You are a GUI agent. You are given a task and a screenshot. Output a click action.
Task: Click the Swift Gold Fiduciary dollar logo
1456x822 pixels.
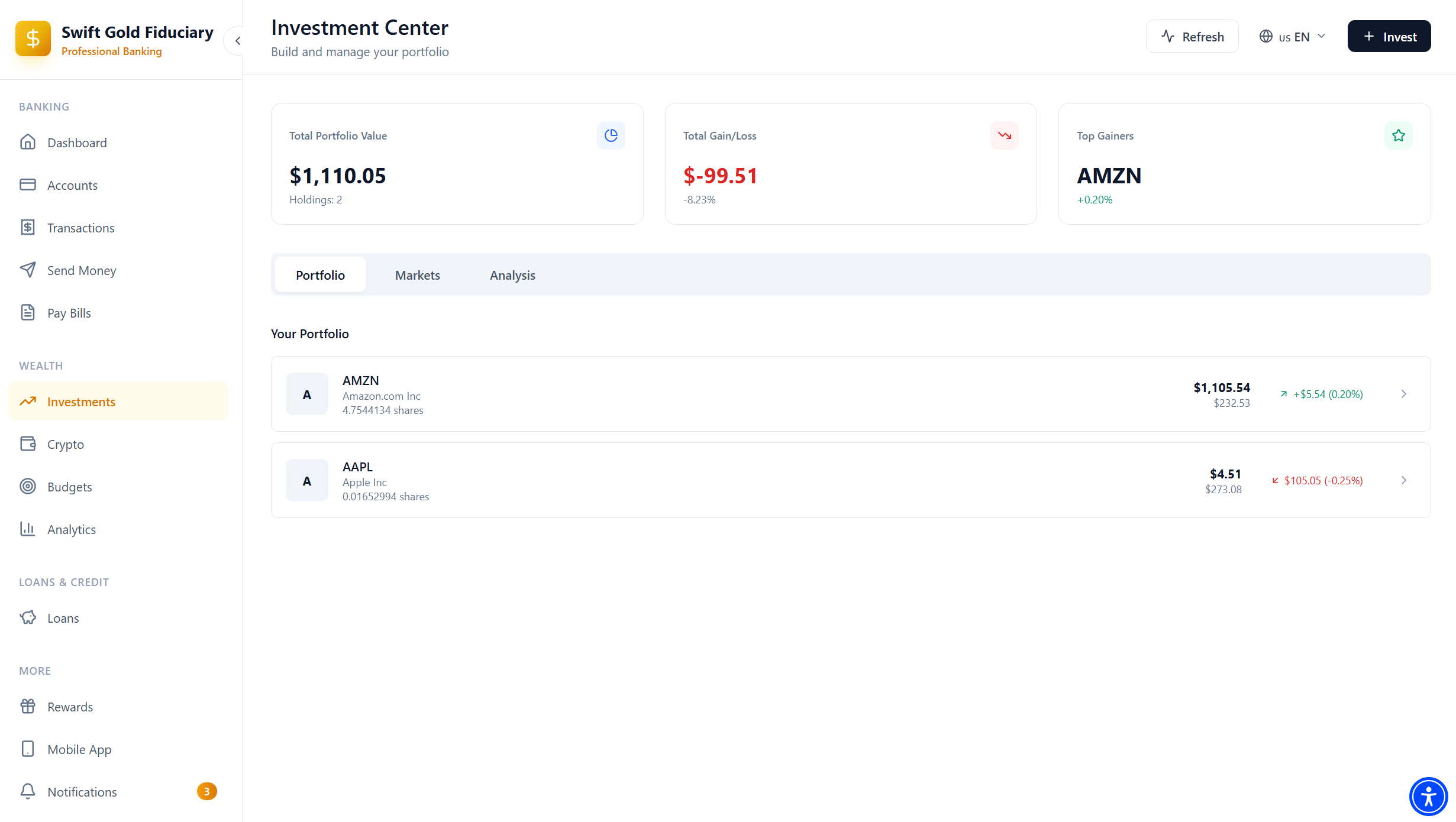pyautogui.click(x=33, y=39)
